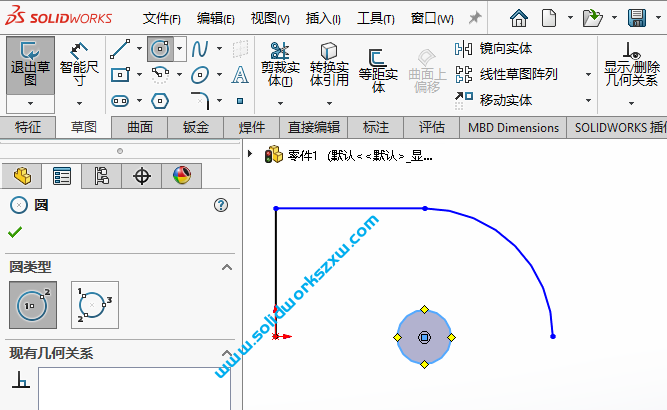Select the sketch Text (A) tool
This screenshot has width=667, height=410.
click(240, 75)
